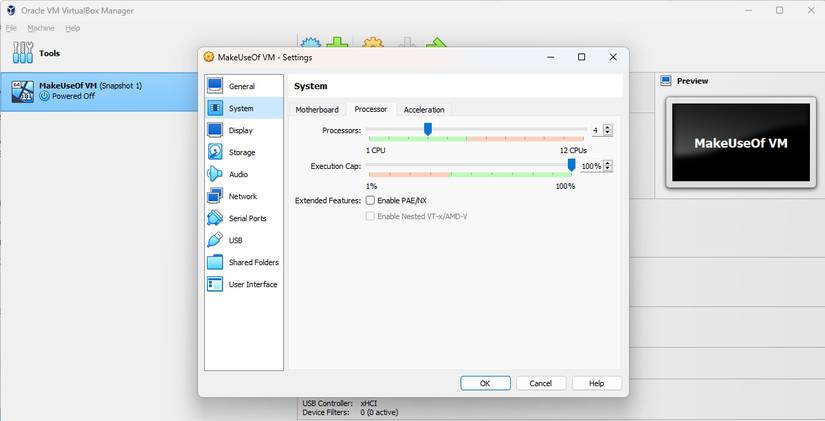Open Display settings monitor icon
The width and height of the screenshot is (825, 421).
(x=215, y=130)
